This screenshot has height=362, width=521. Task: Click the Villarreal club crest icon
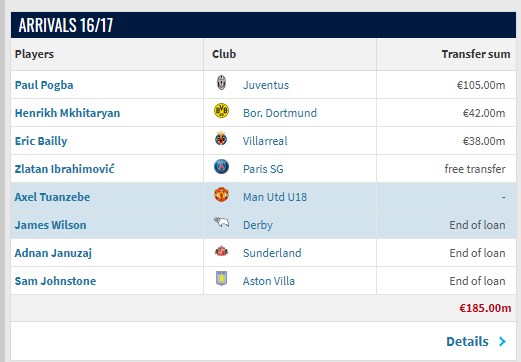(x=221, y=139)
